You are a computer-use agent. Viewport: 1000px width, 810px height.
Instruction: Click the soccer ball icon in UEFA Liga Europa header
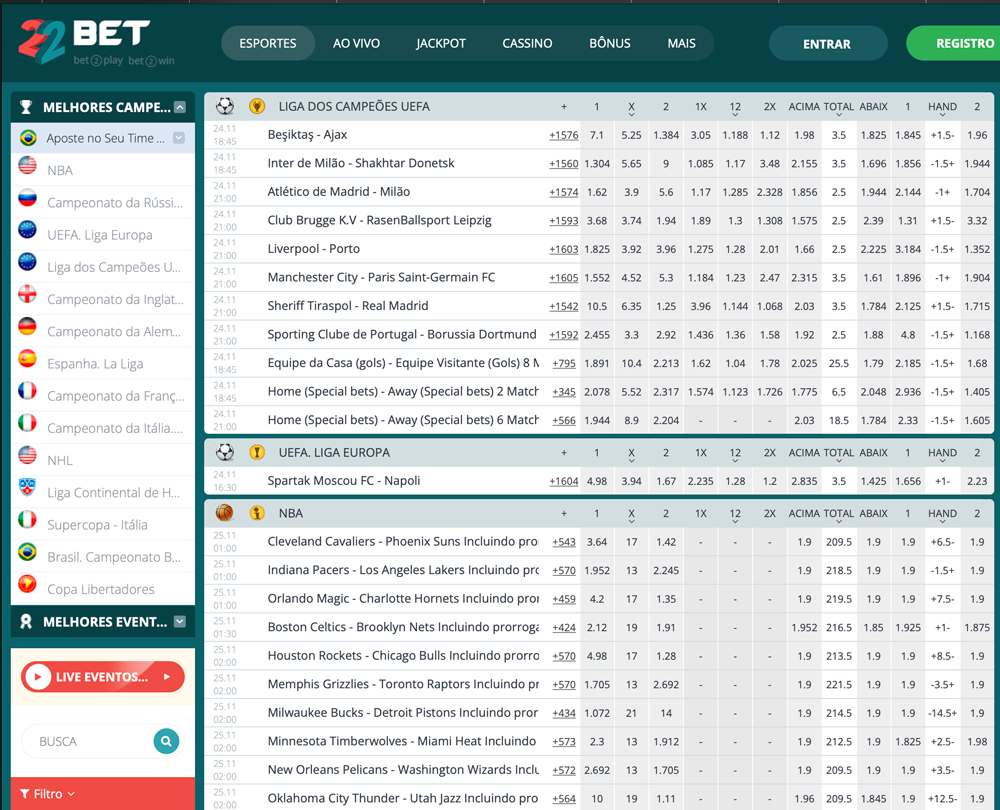224,452
